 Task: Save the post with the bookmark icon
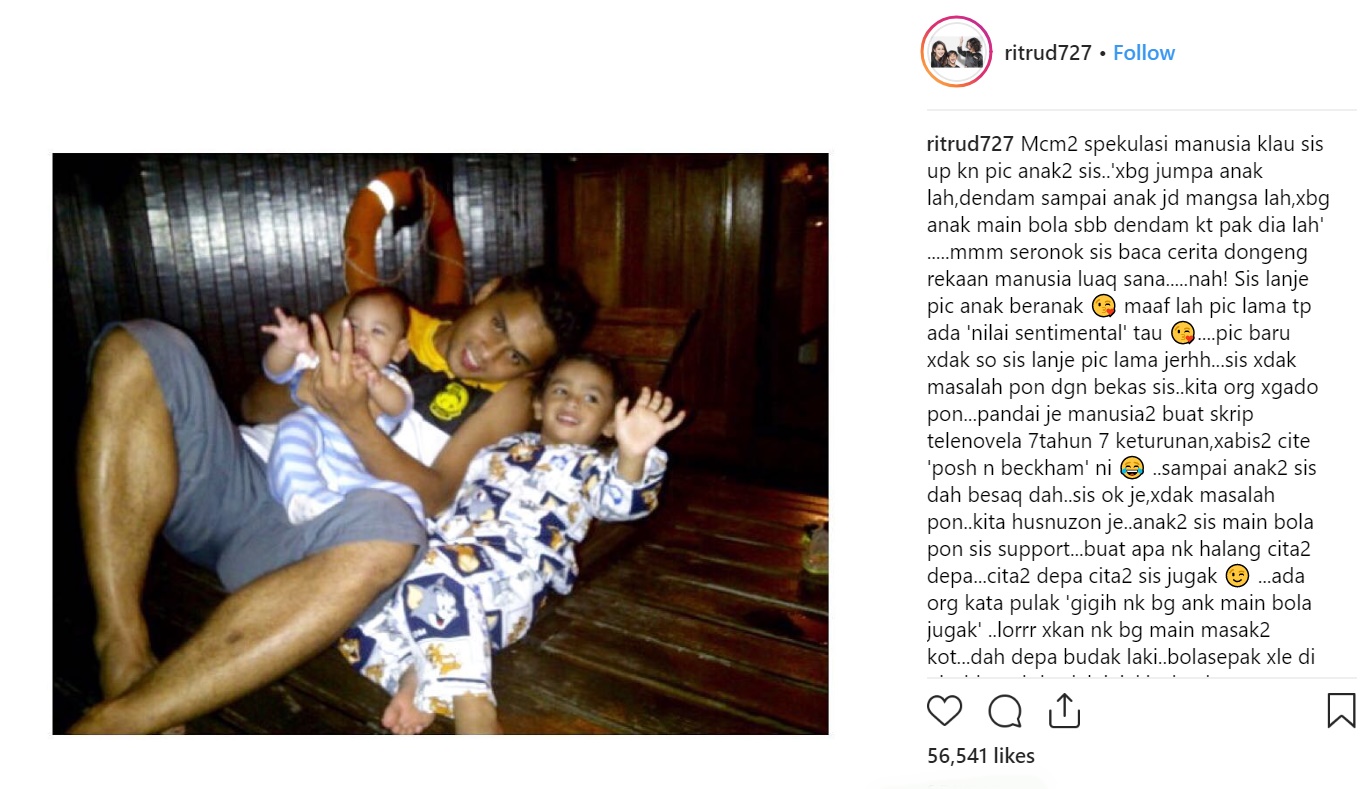click(1341, 711)
